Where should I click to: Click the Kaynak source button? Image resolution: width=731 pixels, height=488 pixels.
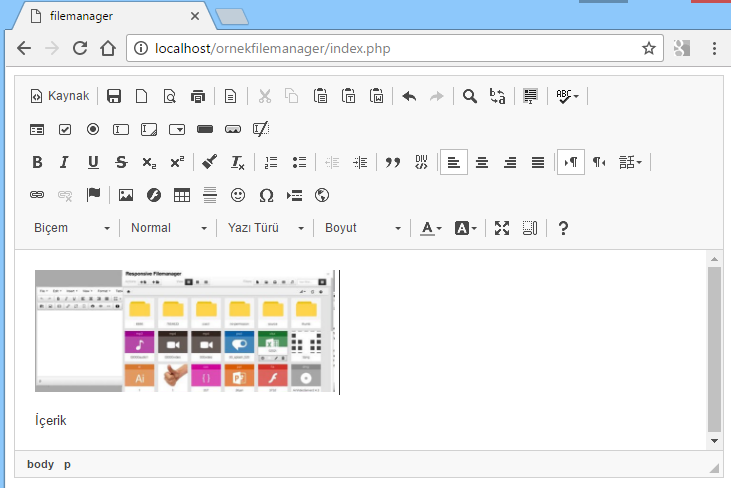tap(60, 96)
